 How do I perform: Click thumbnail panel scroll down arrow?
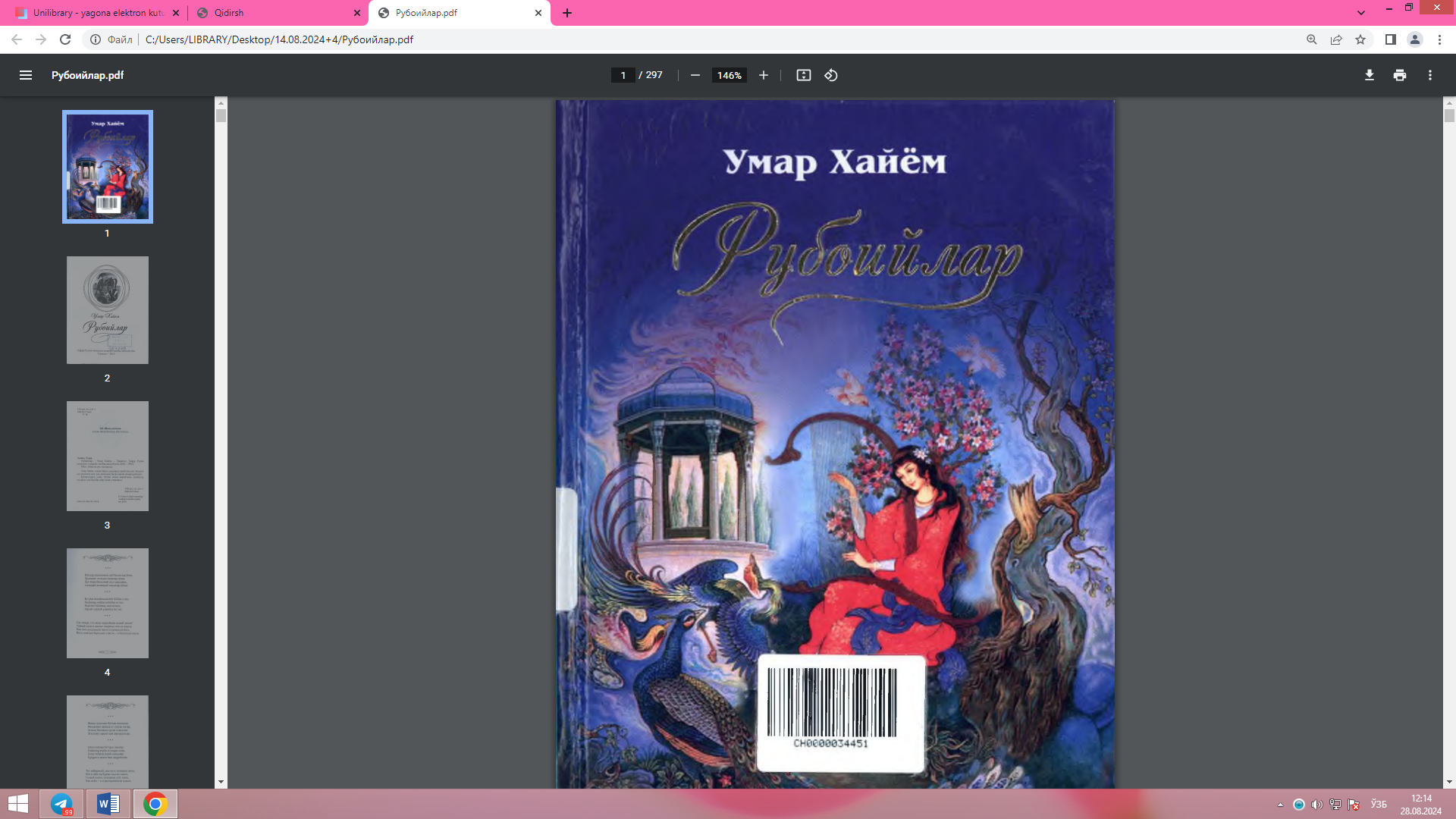(221, 782)
